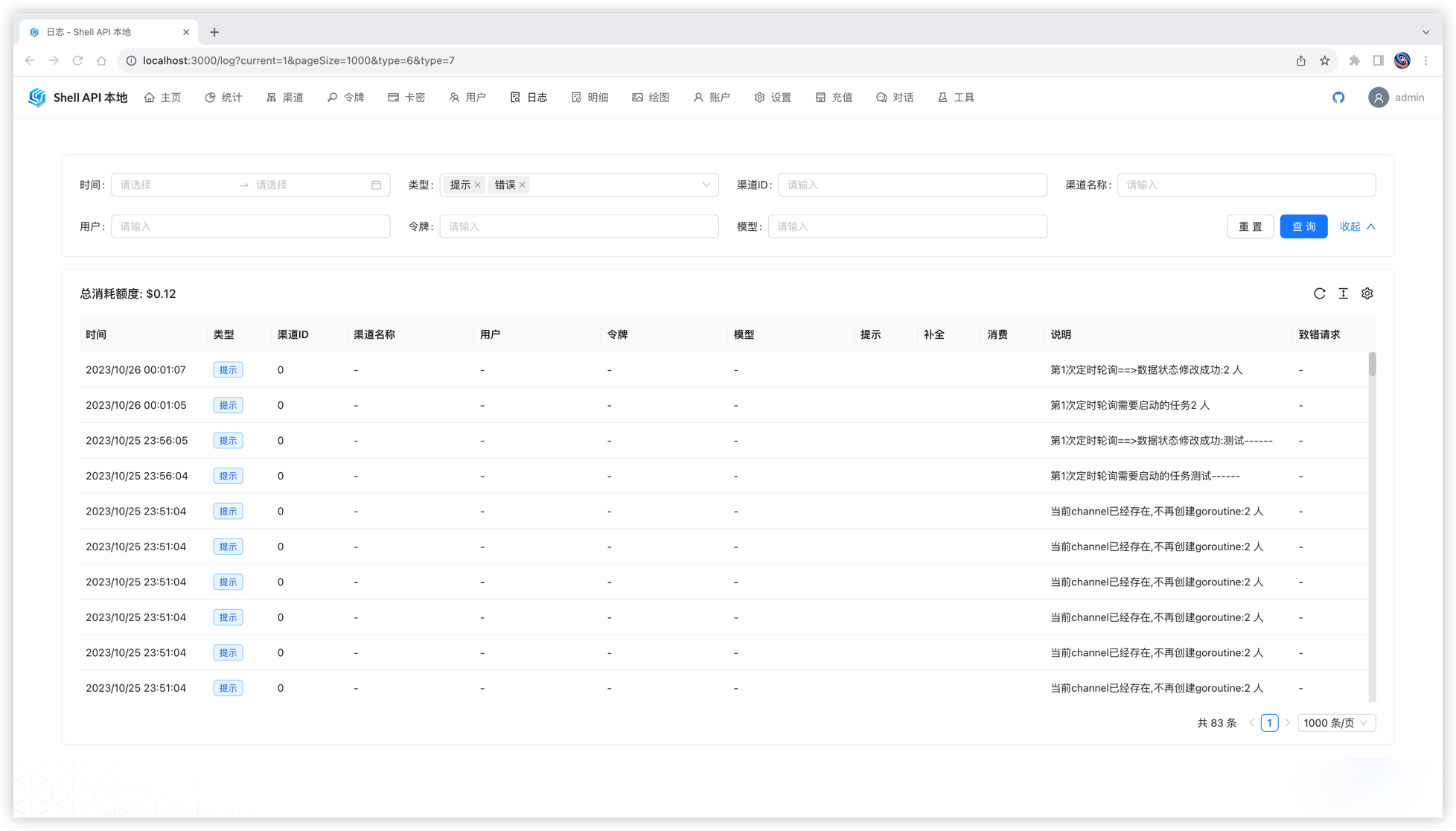Refresh the log table with reload icon
Screen dimensions: 1456x831
coord(1319,294)
